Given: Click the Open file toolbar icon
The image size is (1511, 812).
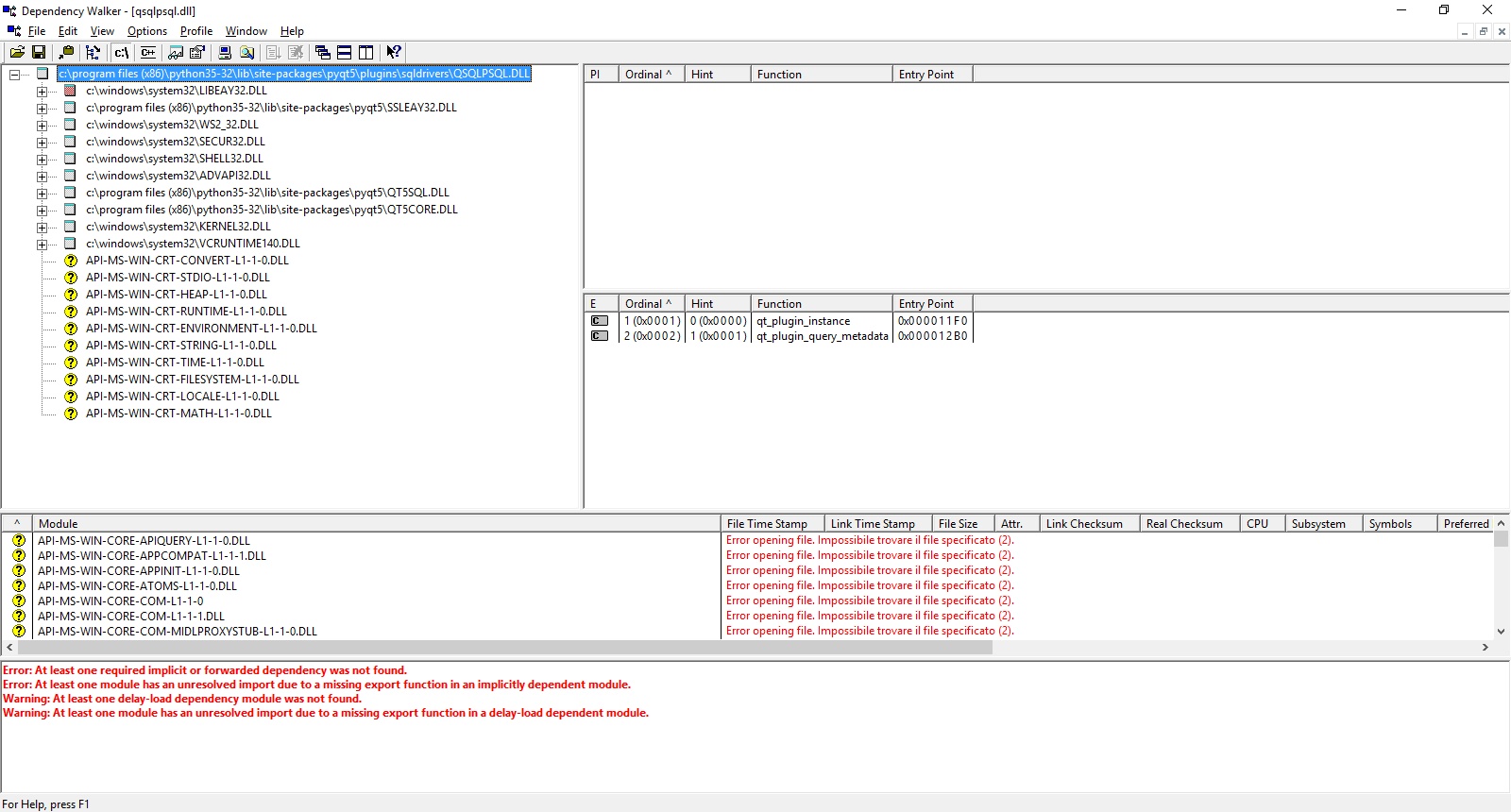Looking at the screenshot, I should tap(17, 53).
